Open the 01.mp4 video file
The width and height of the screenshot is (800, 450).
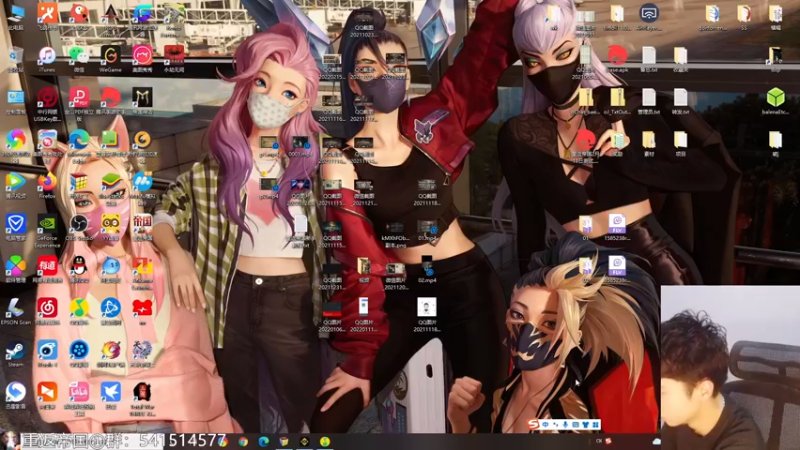point(427,227)
